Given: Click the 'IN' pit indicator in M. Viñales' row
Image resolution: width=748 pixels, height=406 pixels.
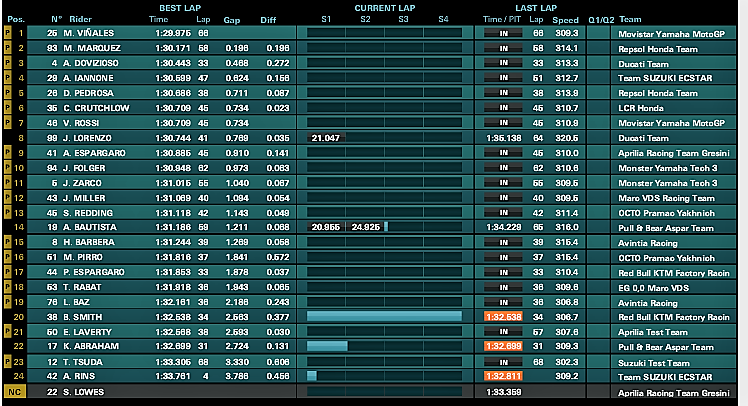Looking at the screenshot, I should [x=503, y=33].
